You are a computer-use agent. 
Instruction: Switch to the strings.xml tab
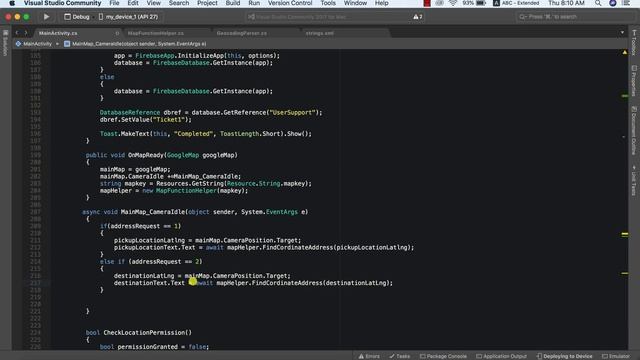(x=320, y=33)
